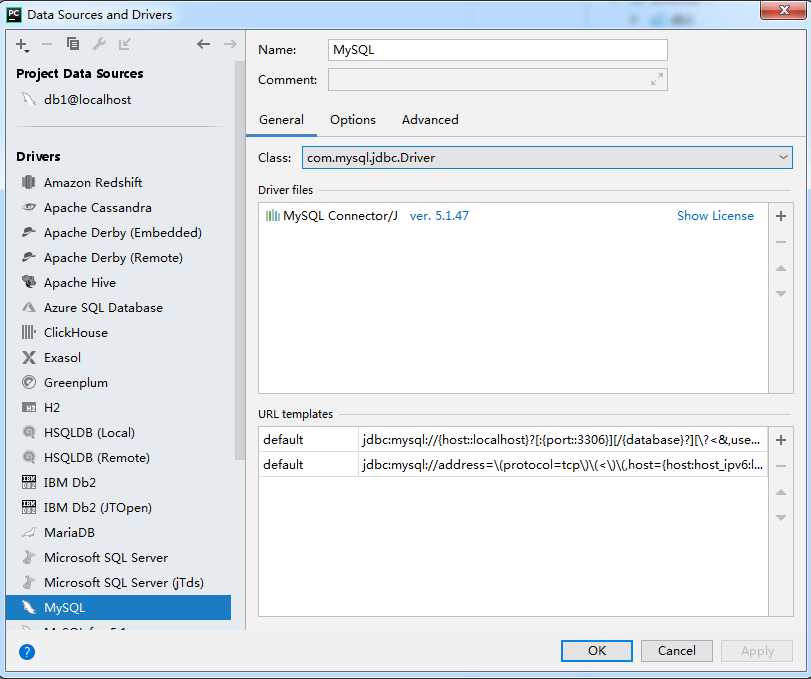Select the jdbc:mysql://address= URL template row
This screenshot has height=679, width=811.
513,464
